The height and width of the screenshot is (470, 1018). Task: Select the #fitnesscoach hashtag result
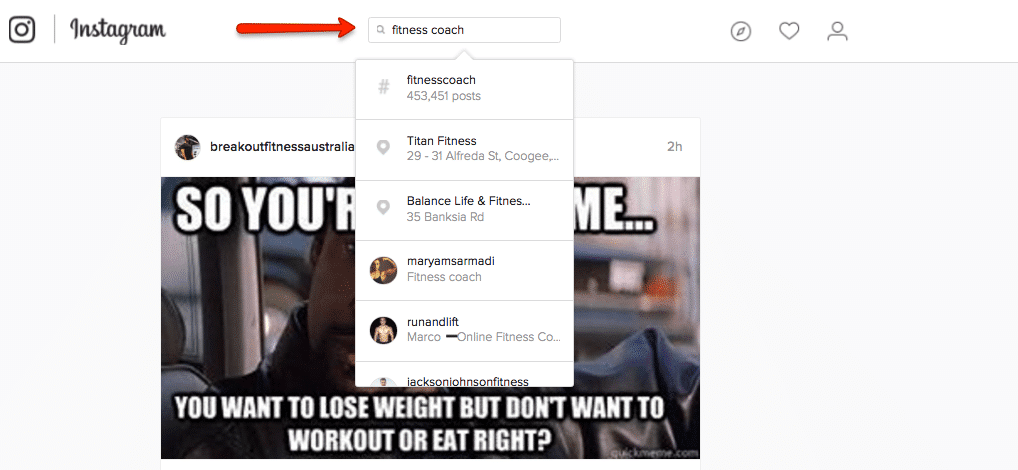tap(464, 88)
